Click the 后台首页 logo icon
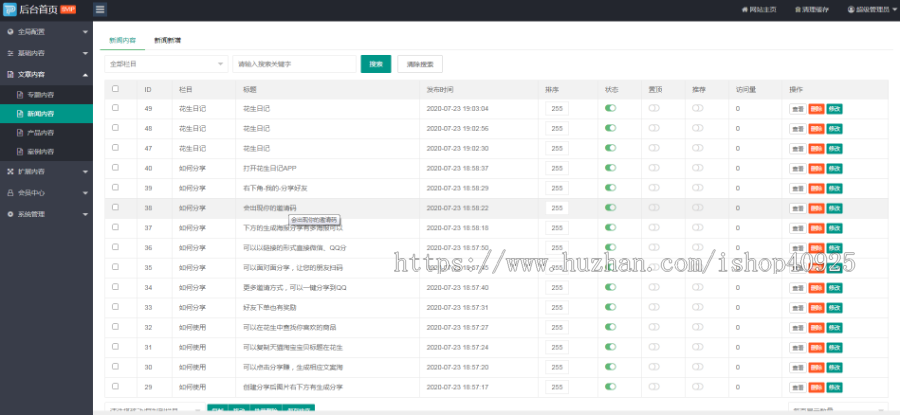Screen dimensions: 900x415 coord(9,9)
